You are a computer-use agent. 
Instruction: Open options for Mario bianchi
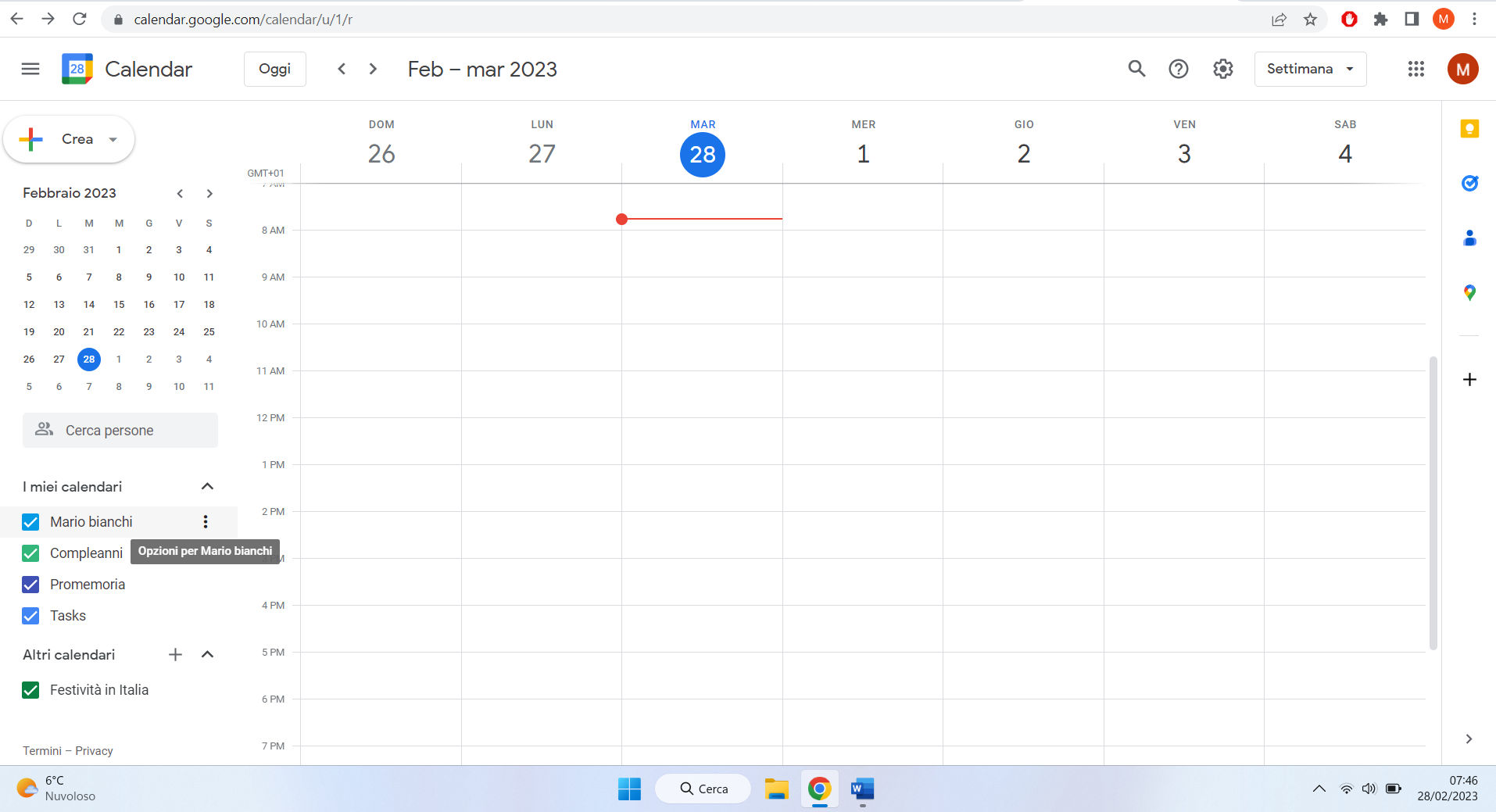206,521
